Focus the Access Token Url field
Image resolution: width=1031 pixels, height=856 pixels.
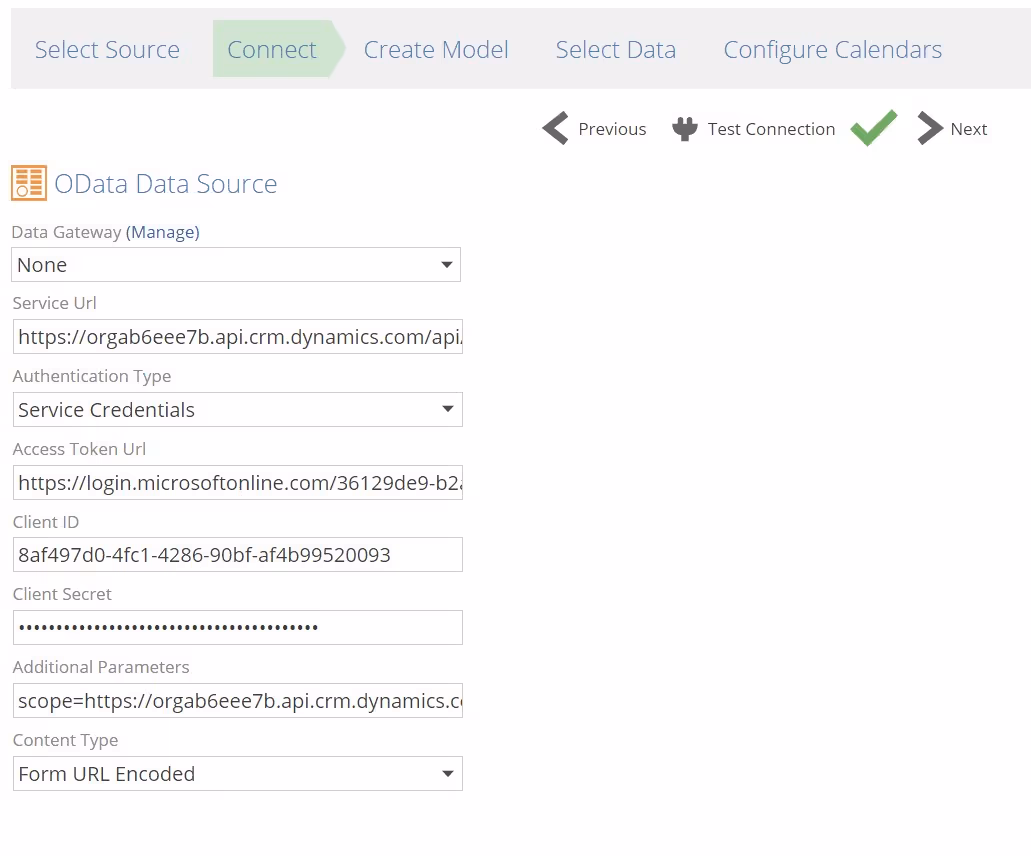pos(238,483)
